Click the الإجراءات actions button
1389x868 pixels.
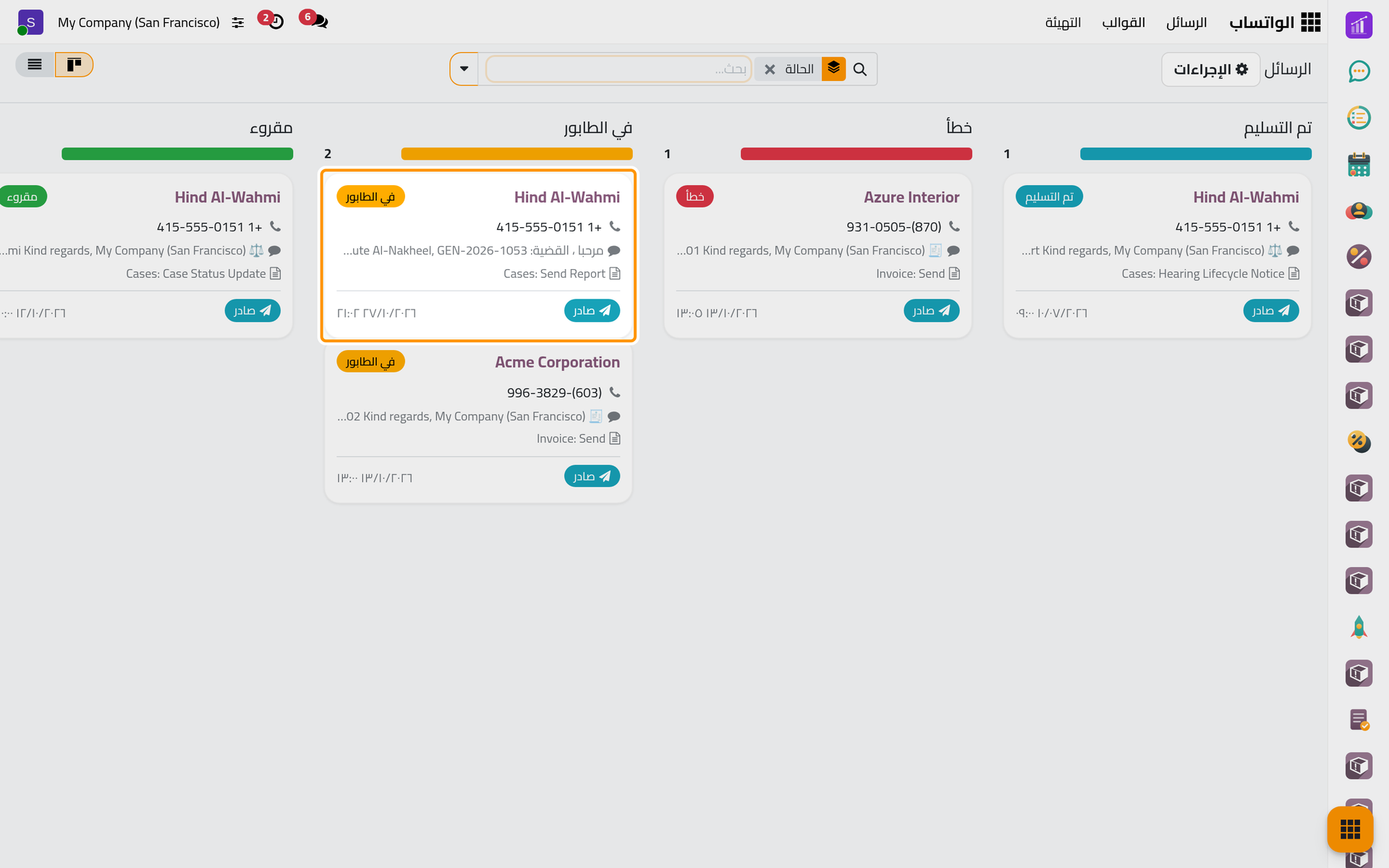tap(1210, 69)
